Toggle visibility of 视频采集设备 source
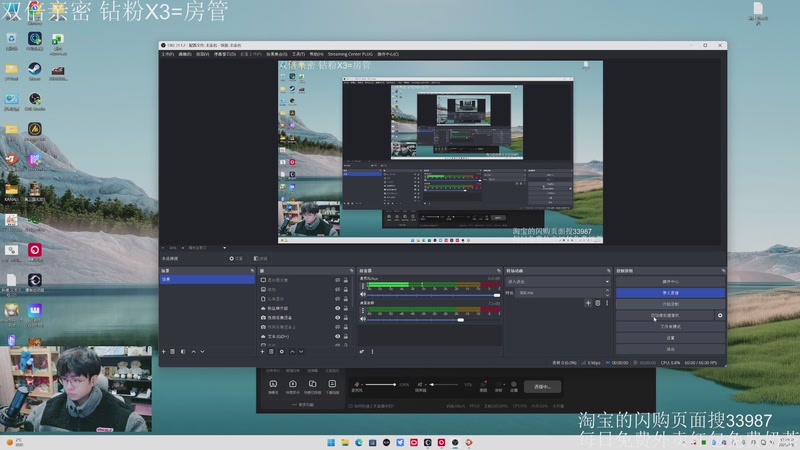800x450 pixels. 337,317
